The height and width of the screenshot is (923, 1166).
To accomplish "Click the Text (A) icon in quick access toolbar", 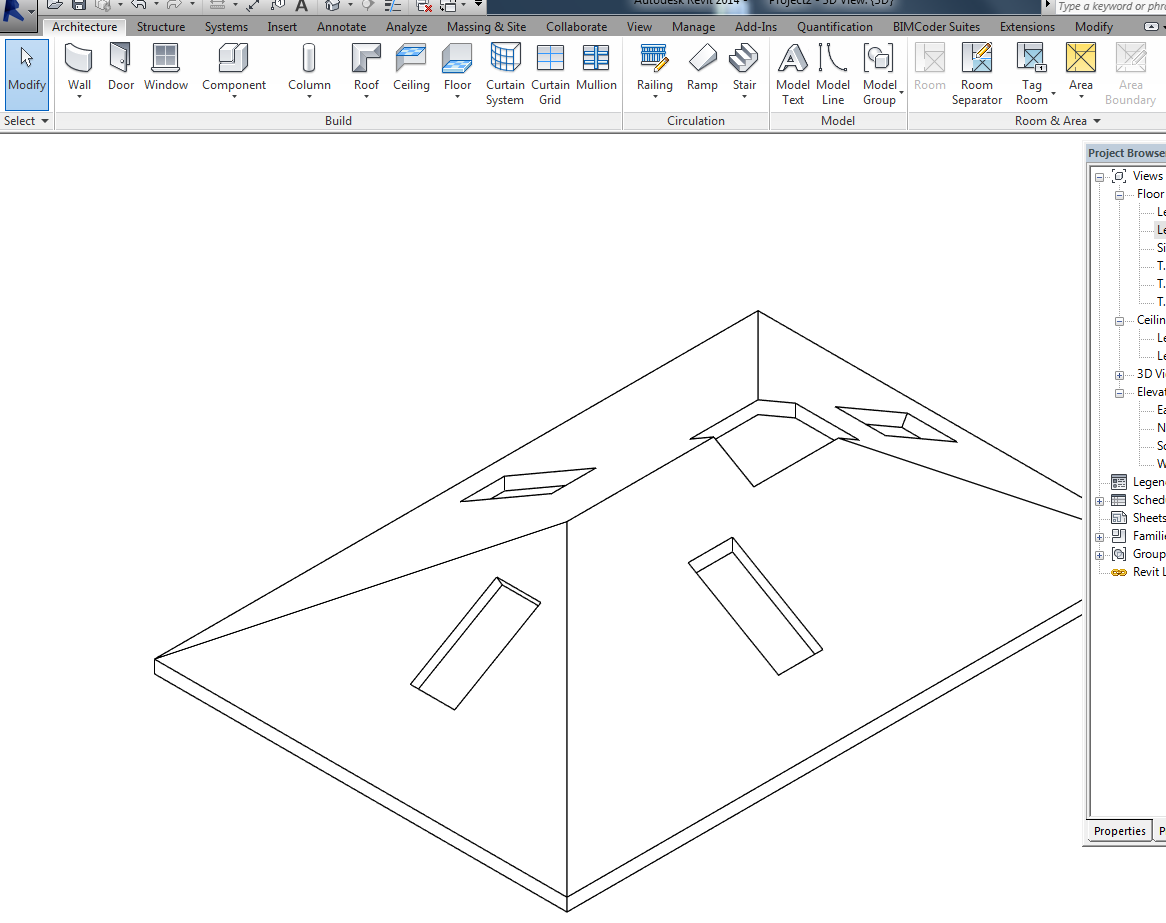I will [x=301, y=6].
